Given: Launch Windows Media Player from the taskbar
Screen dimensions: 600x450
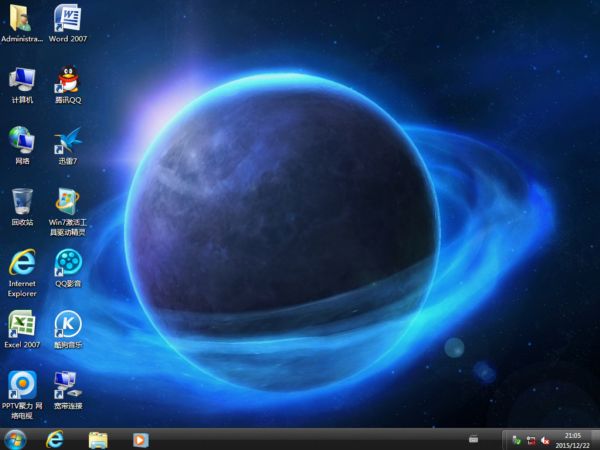Looking at the screenshot, I should tap(140, 439).
